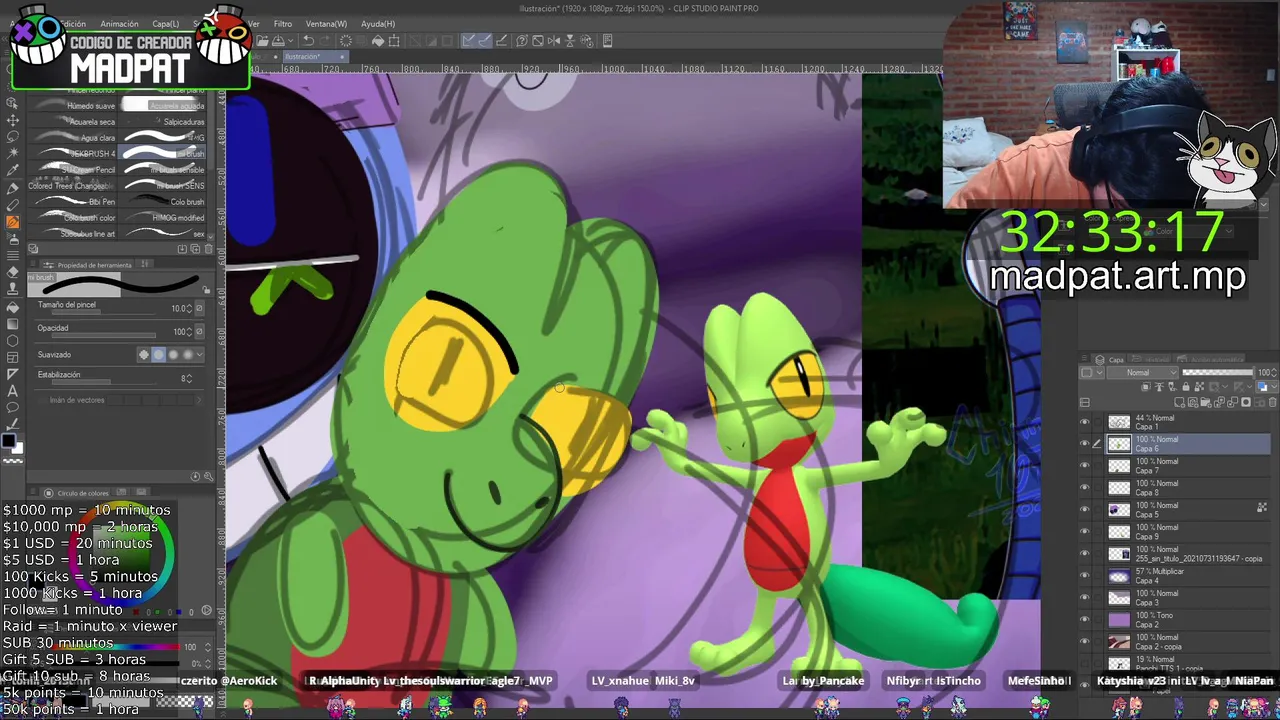The image size is (1280, 720).
Task: Select the second Suavizado anti-aliasing option
Action: click(x=159, y=355)
